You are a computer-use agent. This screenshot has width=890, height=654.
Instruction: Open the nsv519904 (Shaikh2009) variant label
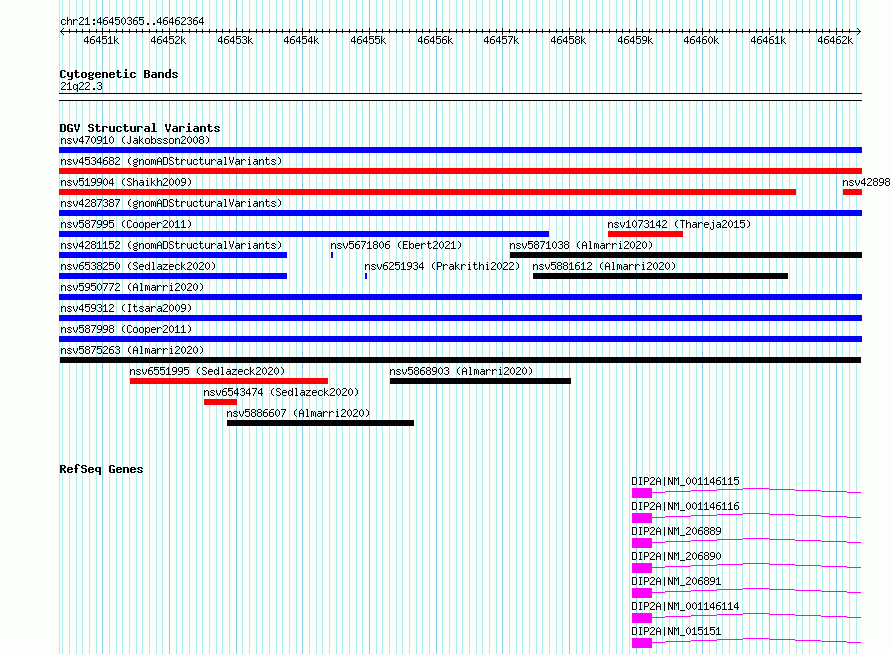(x=126, y=182)
